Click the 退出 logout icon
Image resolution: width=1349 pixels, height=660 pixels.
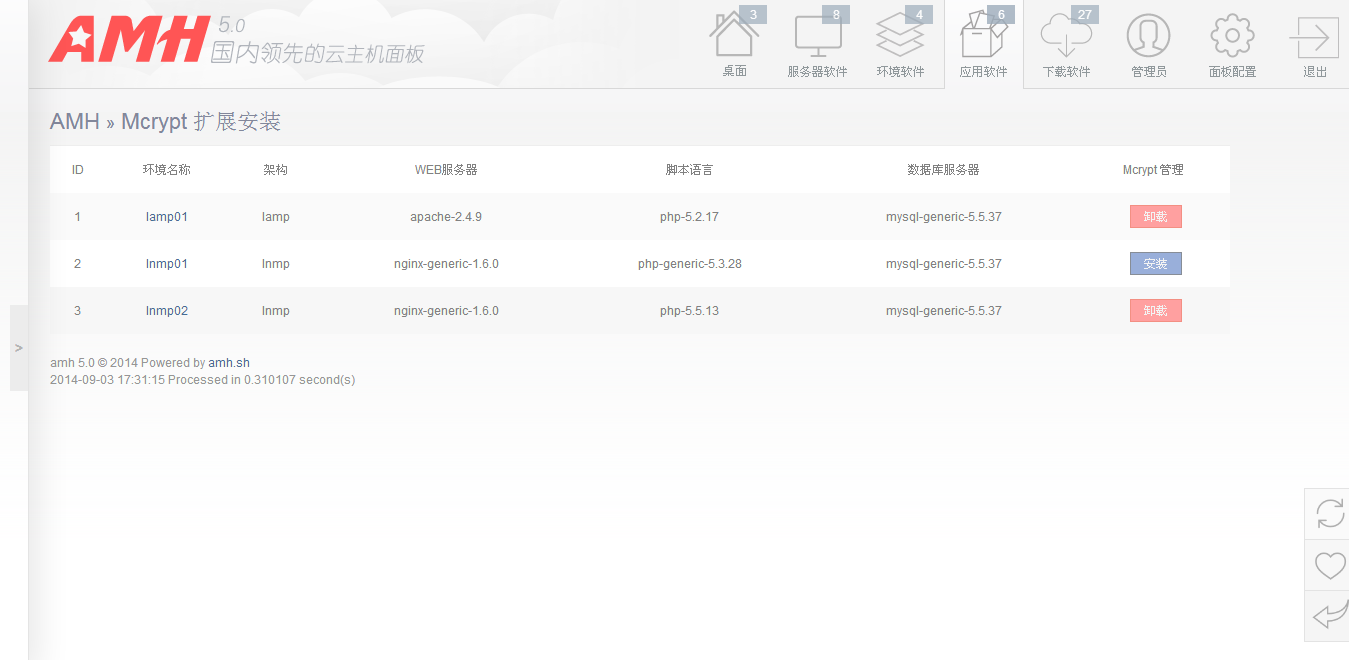[1314, 38]
